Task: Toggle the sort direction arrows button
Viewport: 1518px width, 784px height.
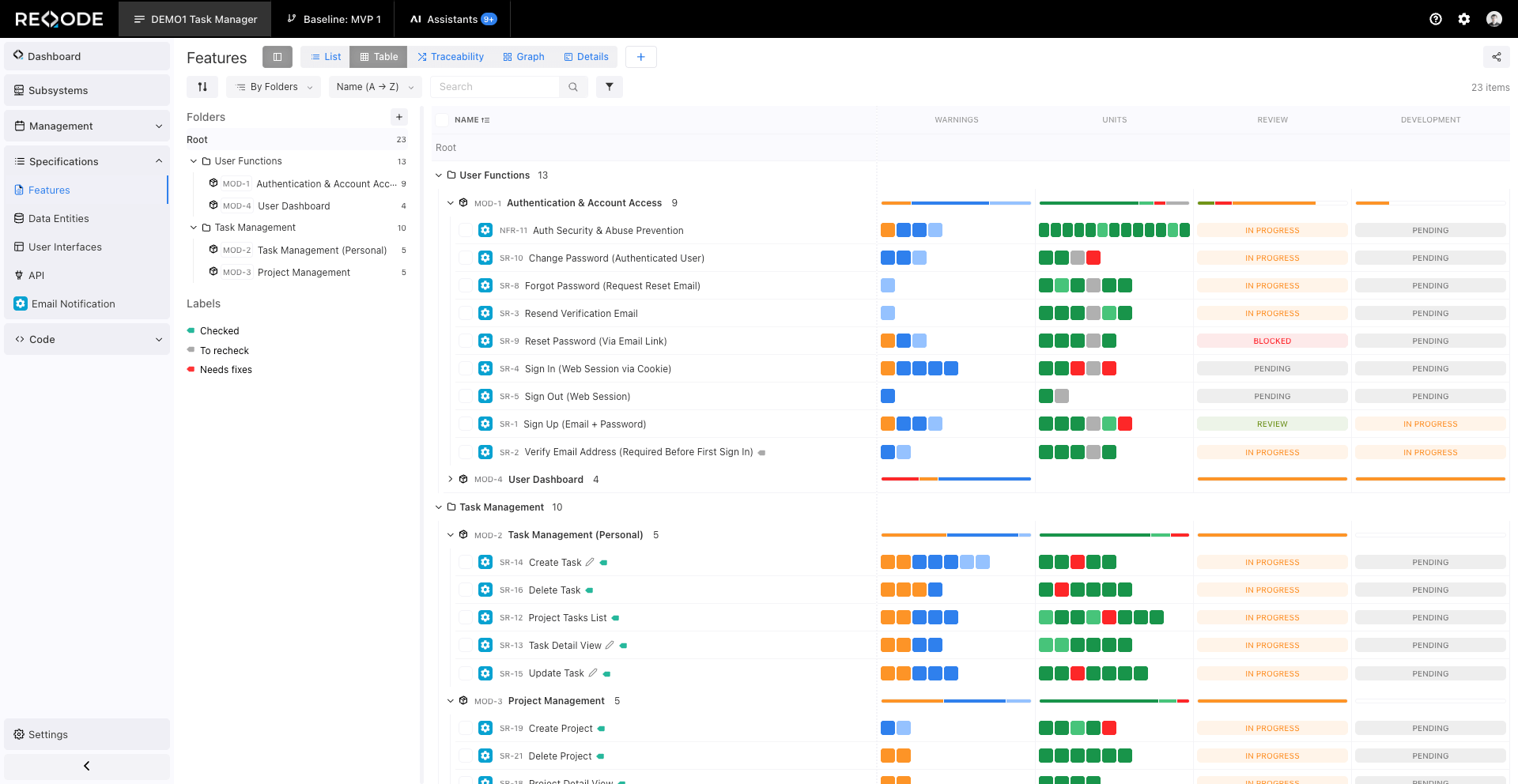Action: [202, 87]
